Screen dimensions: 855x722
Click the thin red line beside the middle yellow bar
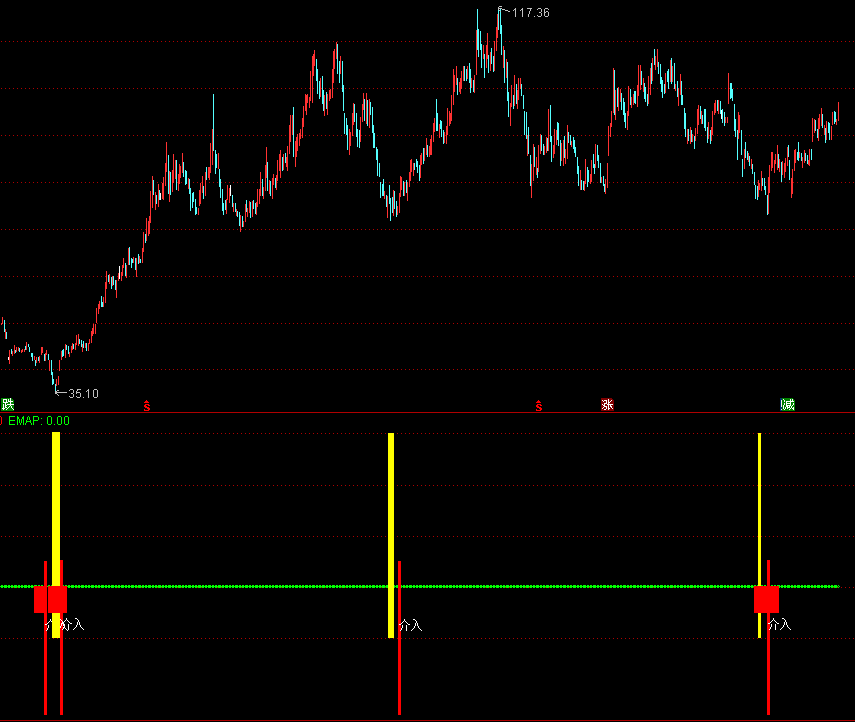tap(400, 637)
